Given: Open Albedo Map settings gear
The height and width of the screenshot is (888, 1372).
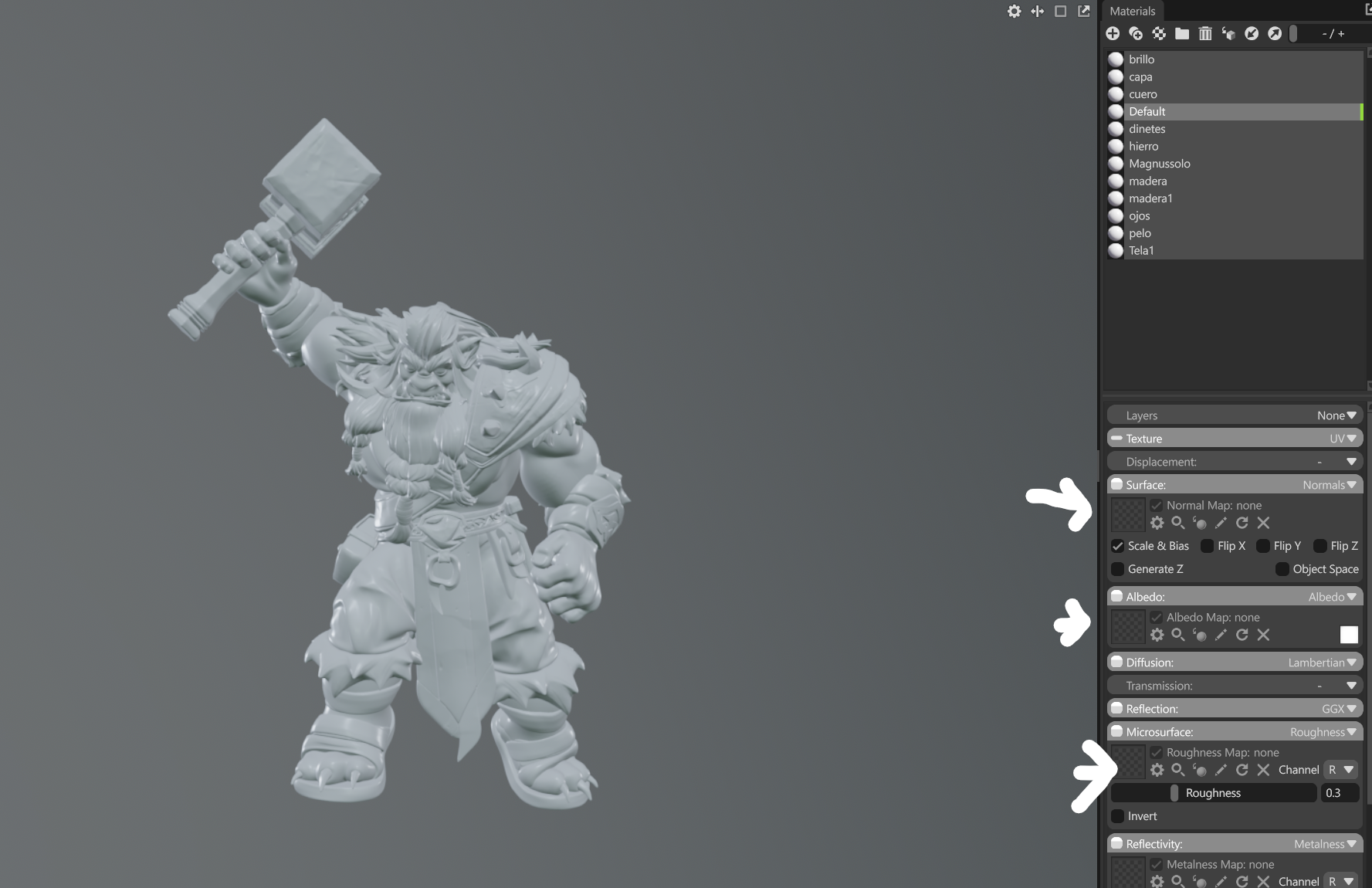Looking at the screenshot, I should [1157, 635].
